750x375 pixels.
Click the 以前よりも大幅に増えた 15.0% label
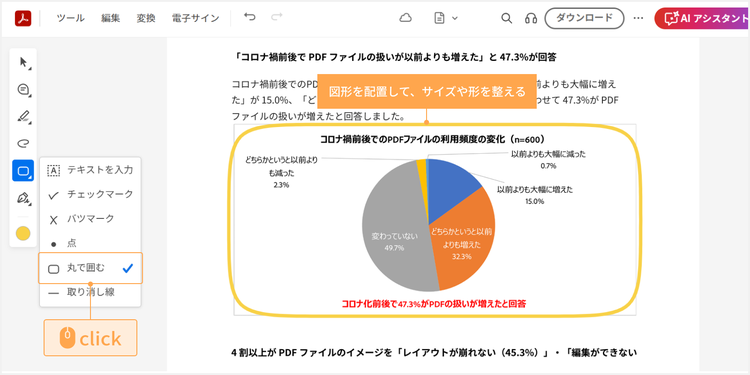point(535,195)
